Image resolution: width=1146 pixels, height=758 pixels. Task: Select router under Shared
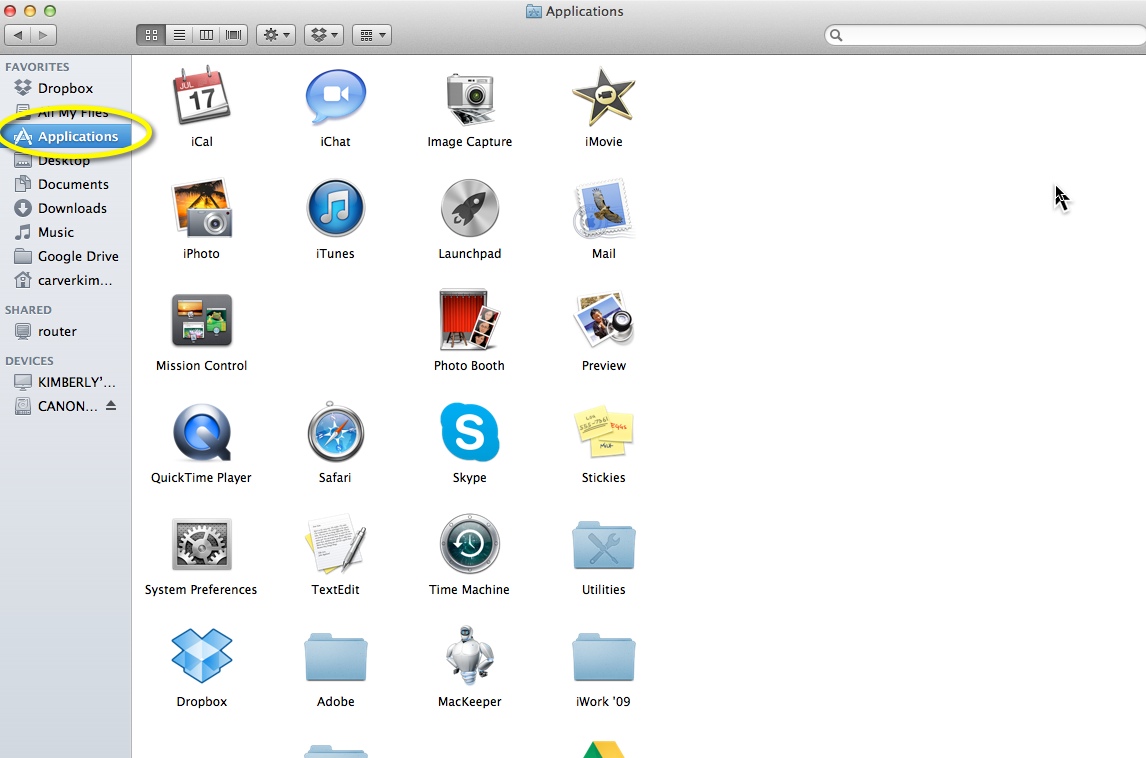coord(66,332)
